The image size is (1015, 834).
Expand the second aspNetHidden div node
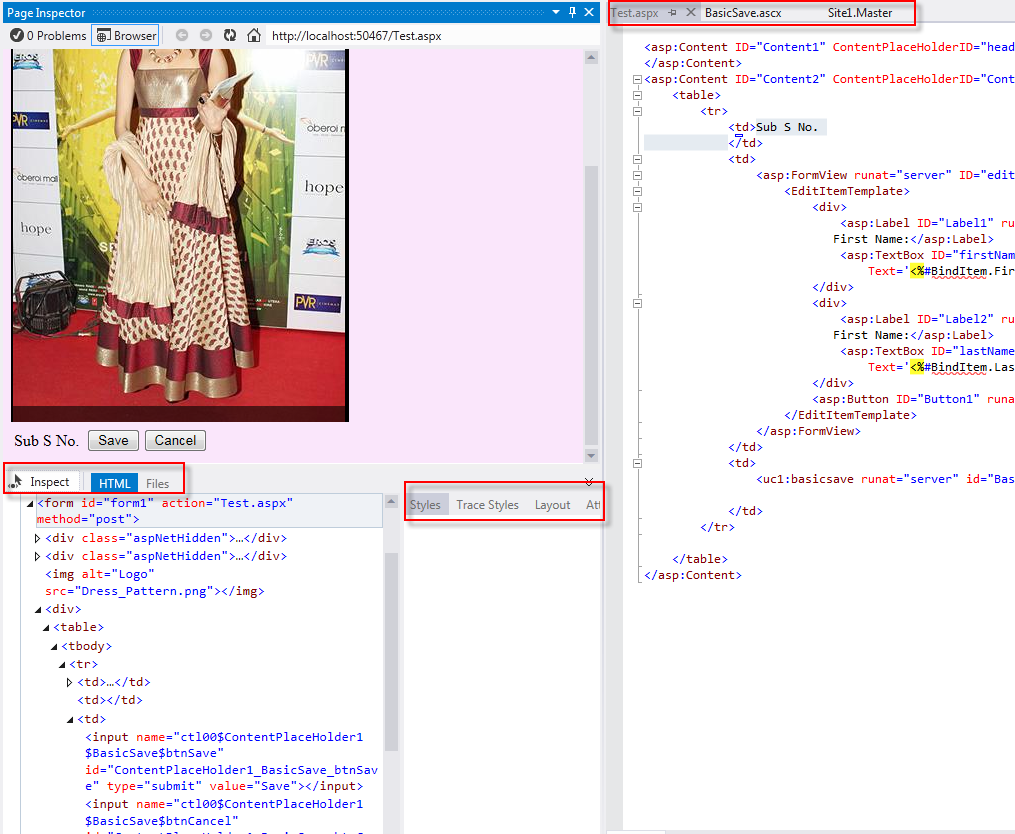(x=38, y=556)
